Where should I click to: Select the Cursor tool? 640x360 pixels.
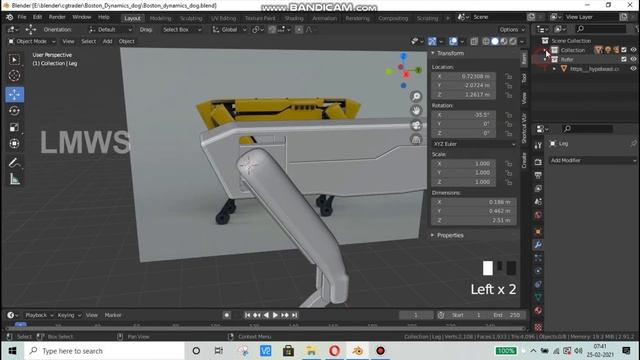tap(14, 76)
